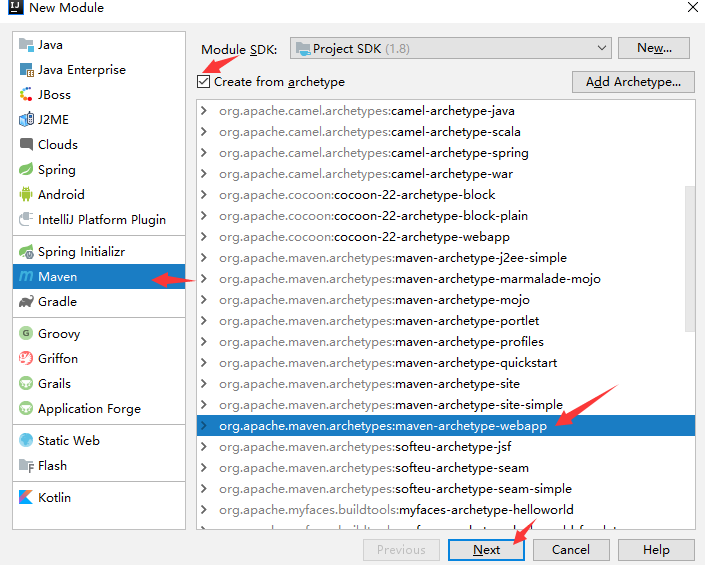The height and width of the screenshot is (565, 705).
Task: Select Java Enterprise module type
Action: [x=99, y=70]
